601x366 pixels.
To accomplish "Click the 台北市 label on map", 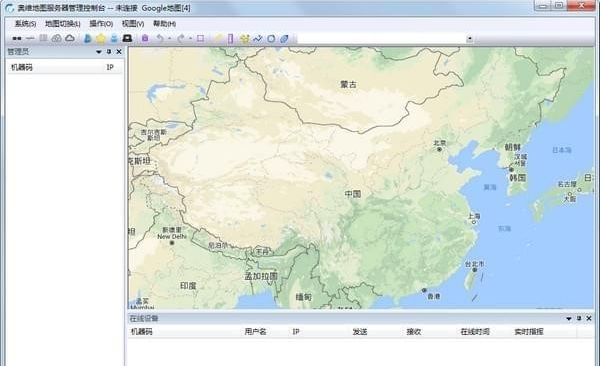I will pos(475,264).
